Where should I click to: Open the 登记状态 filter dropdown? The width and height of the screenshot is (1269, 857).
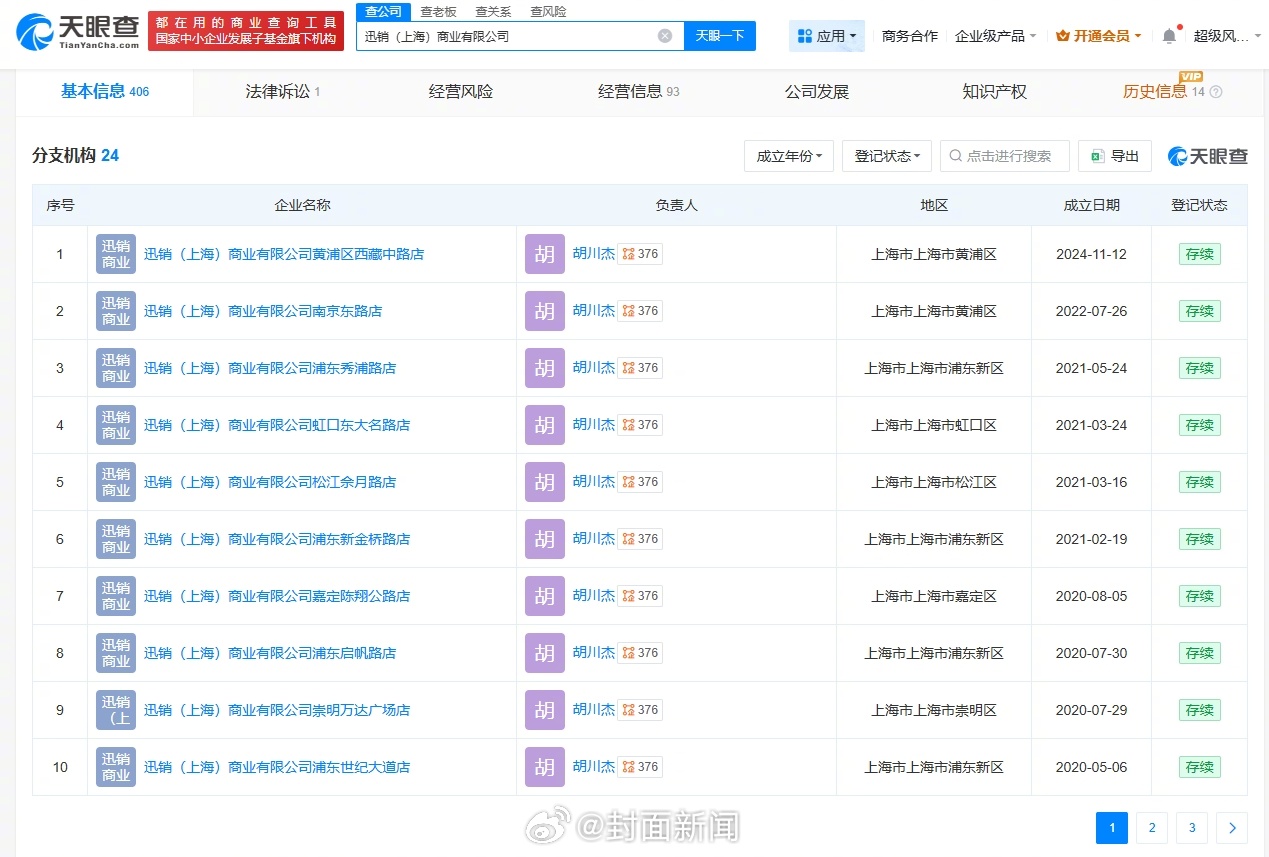[x=886, y=156]
